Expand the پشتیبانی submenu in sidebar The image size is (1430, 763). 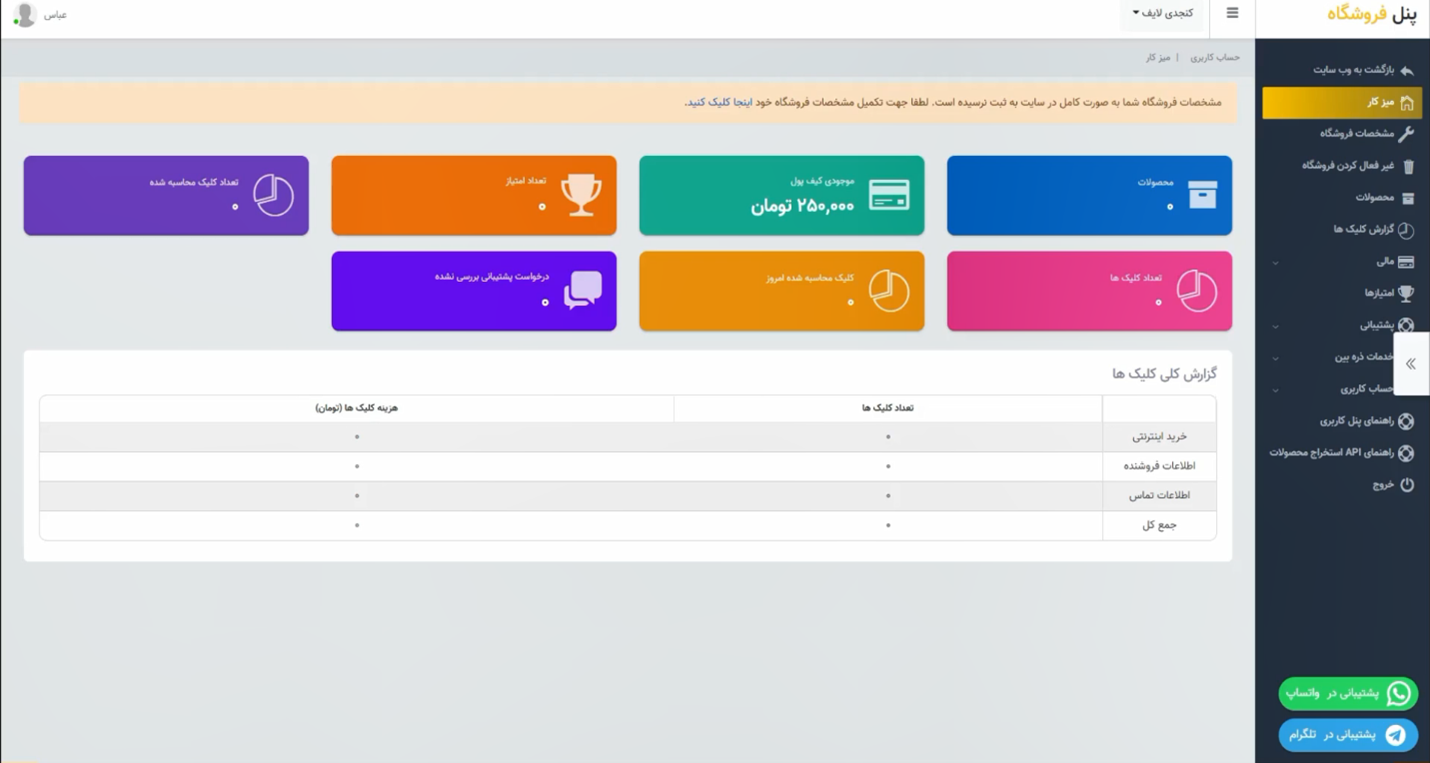[x=1340, y=325]
